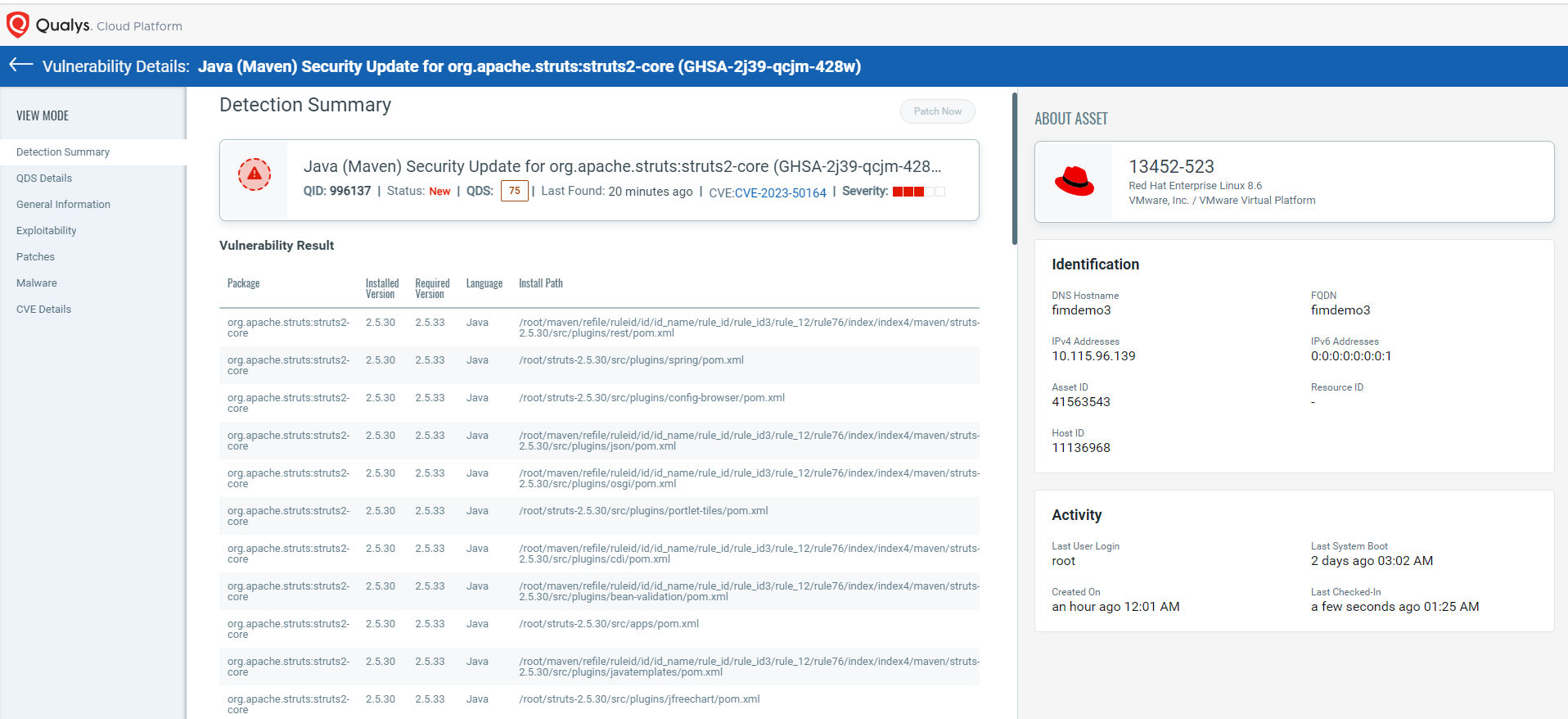Viewport: 1568px width, 719px height.
Task: Click IPv6 address 0:0:0:0:0:0:0:1
Action: click(1351, 356)
